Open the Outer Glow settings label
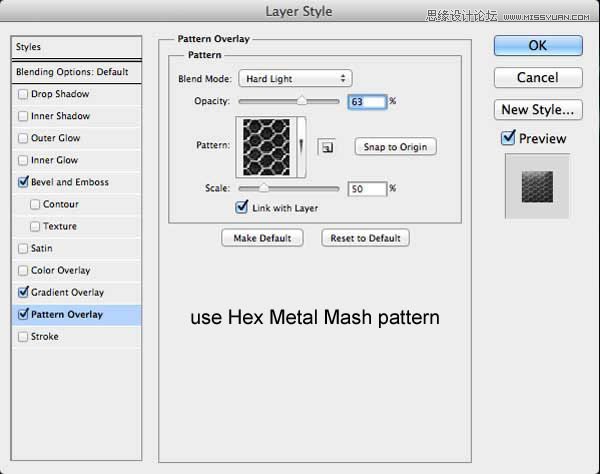 (55, 138)
